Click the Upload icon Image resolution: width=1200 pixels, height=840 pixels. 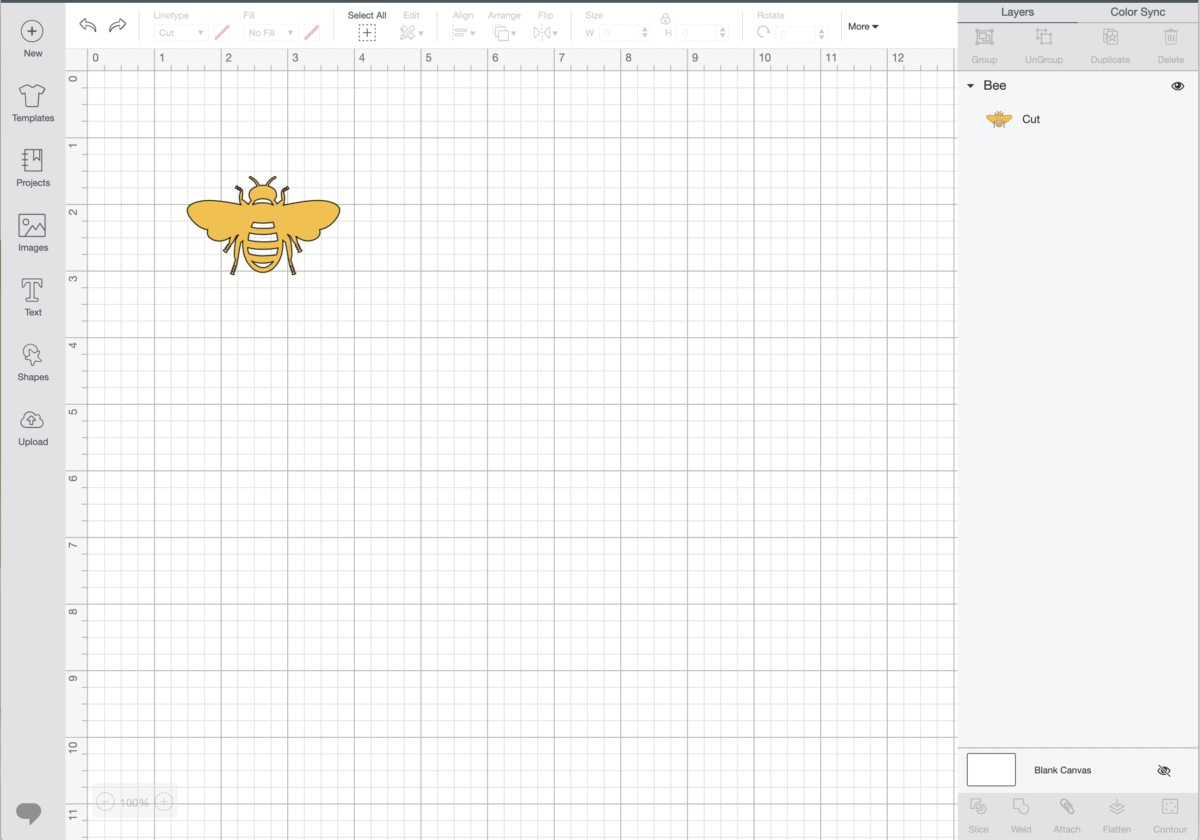click(x=32, y=427)
